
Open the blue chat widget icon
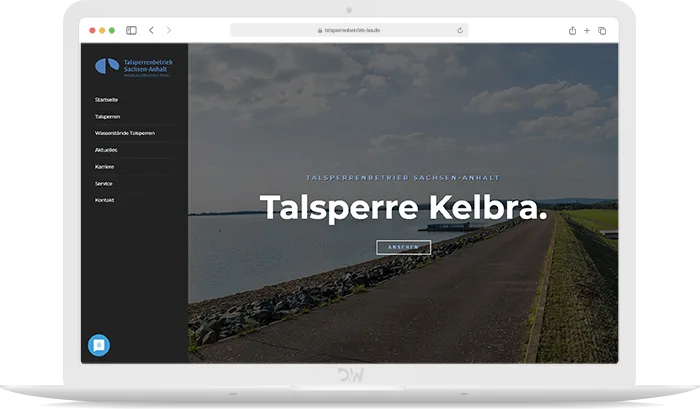pos(99,345)
